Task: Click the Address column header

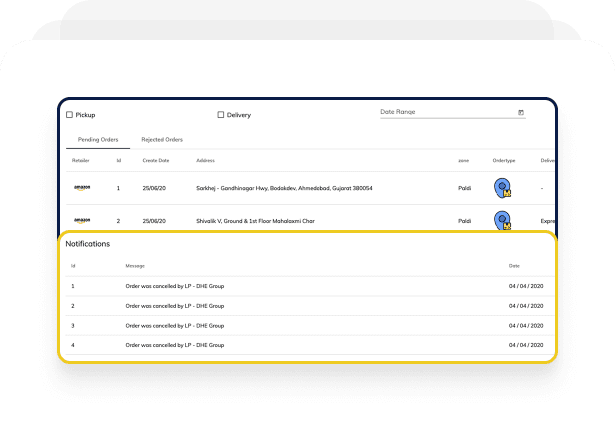Action: coord(205,160)
